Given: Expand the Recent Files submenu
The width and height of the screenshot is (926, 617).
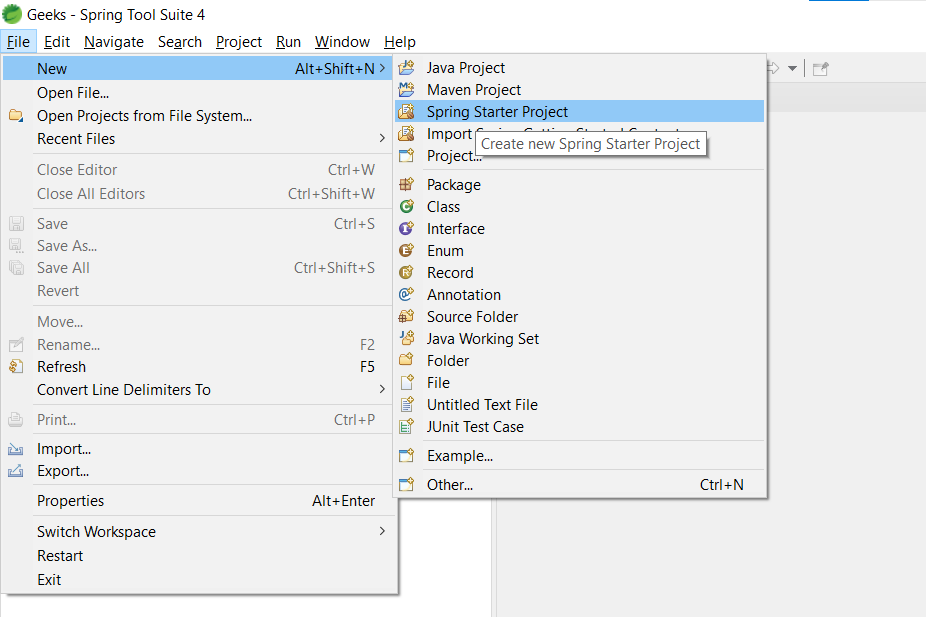Looking at the screenshot, I should (382, 139).
